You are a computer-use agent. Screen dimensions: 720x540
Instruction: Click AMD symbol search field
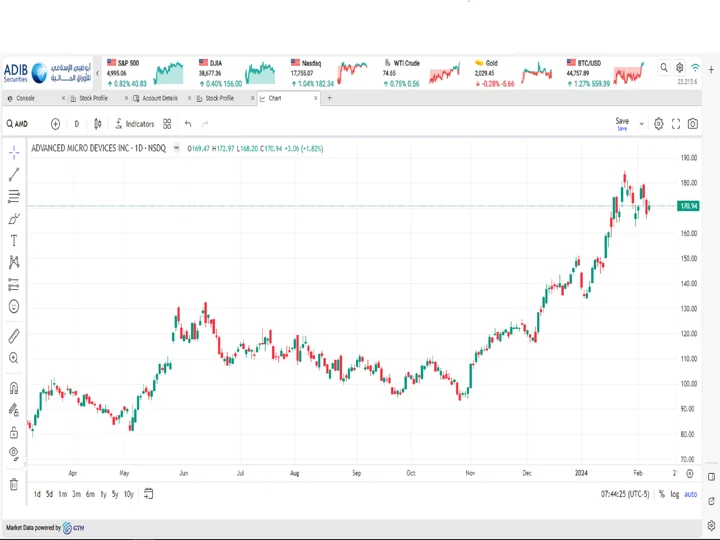17,124
